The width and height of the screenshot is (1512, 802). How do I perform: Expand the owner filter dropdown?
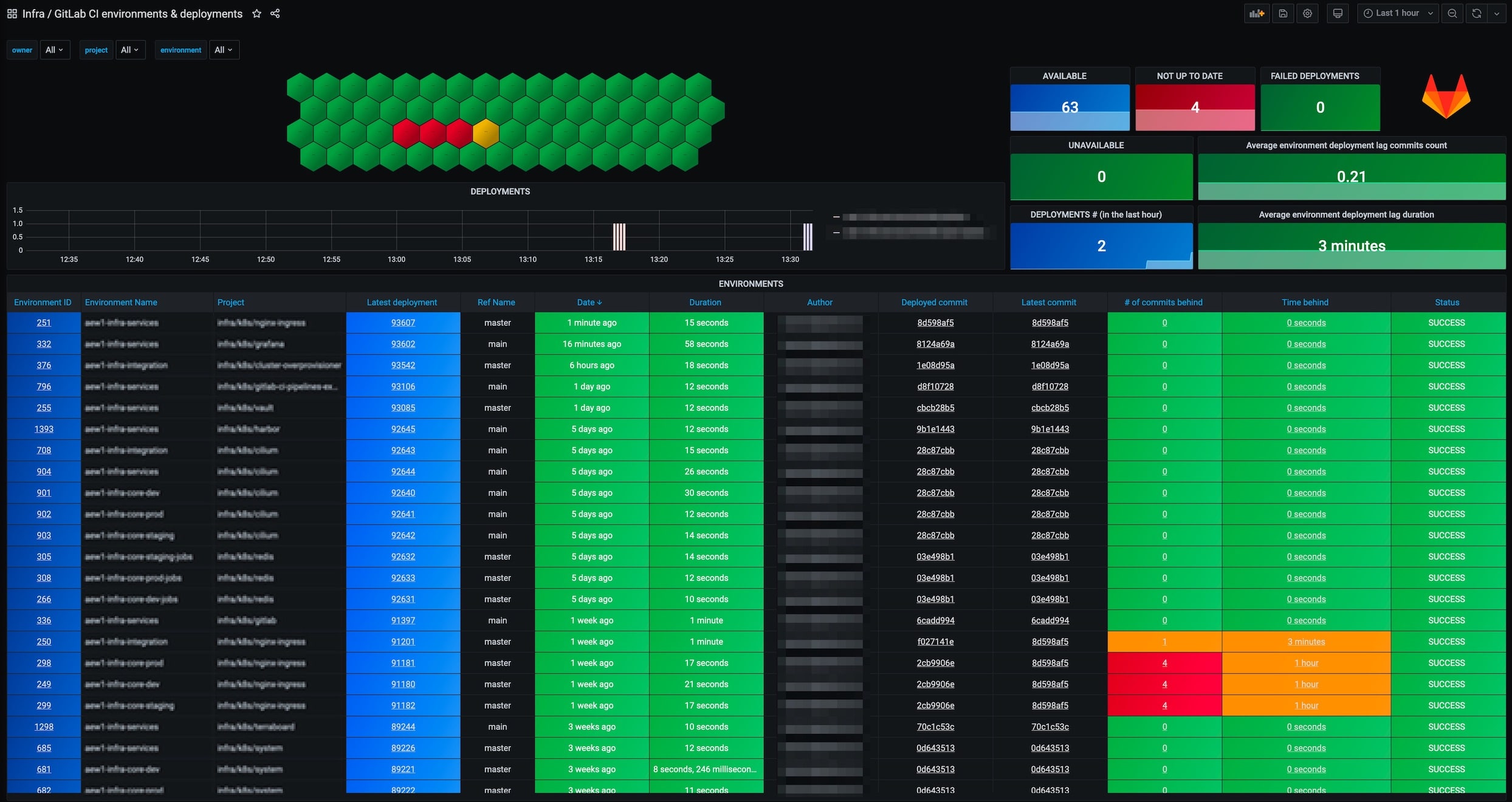point(55,50)
